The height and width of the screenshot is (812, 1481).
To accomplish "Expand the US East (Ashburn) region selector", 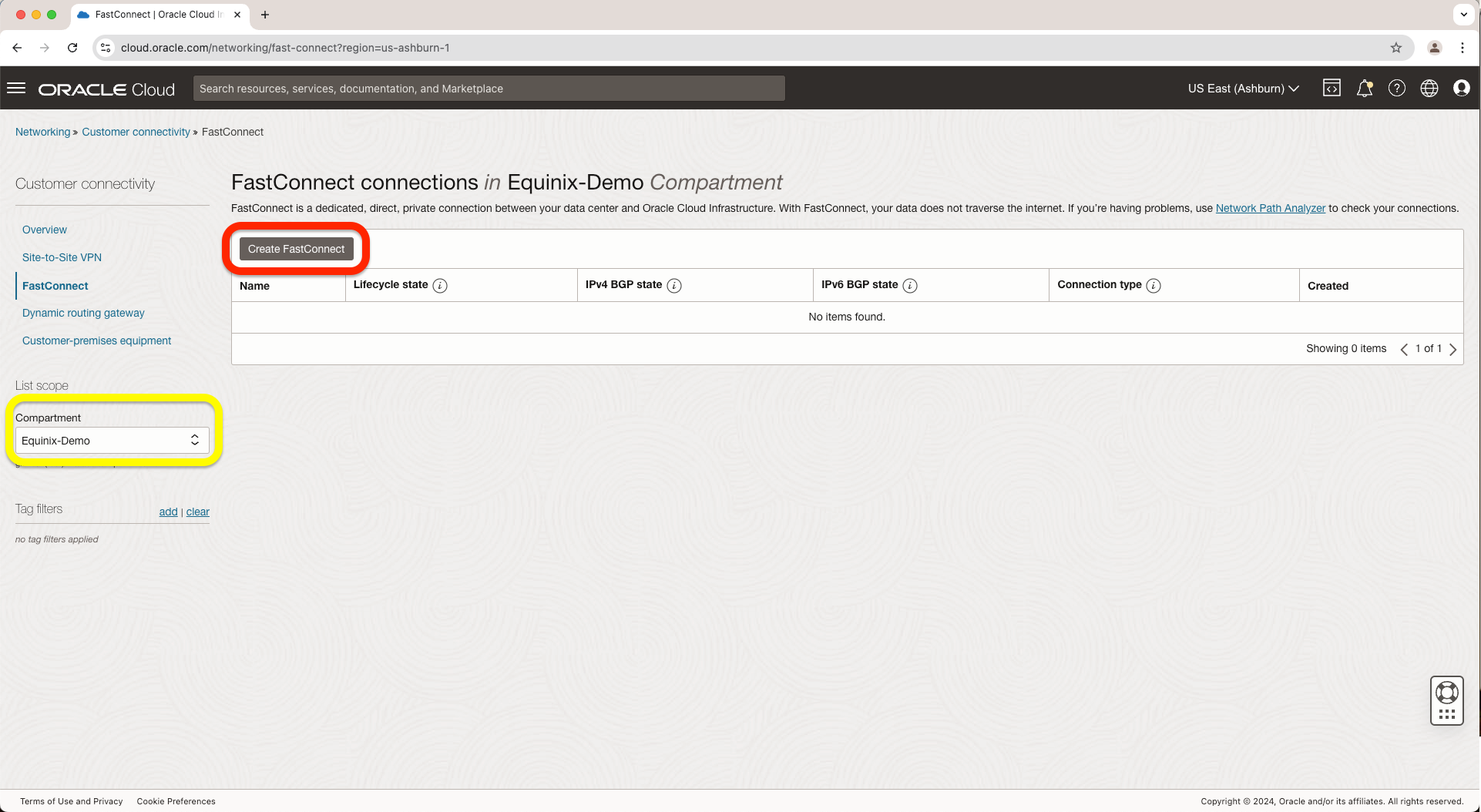I will pyautogui.click(x=1243, y=89).
